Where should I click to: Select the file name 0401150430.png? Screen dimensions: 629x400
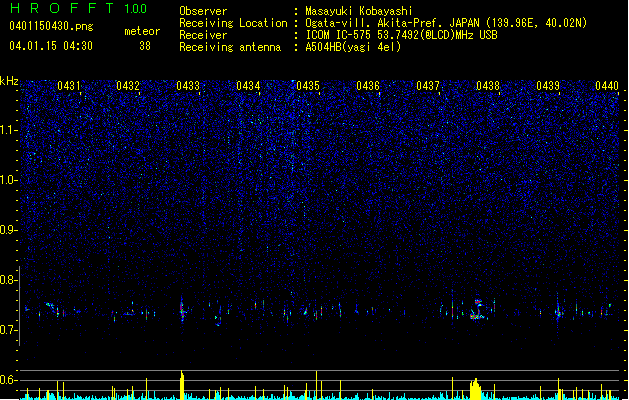point(51,26)
